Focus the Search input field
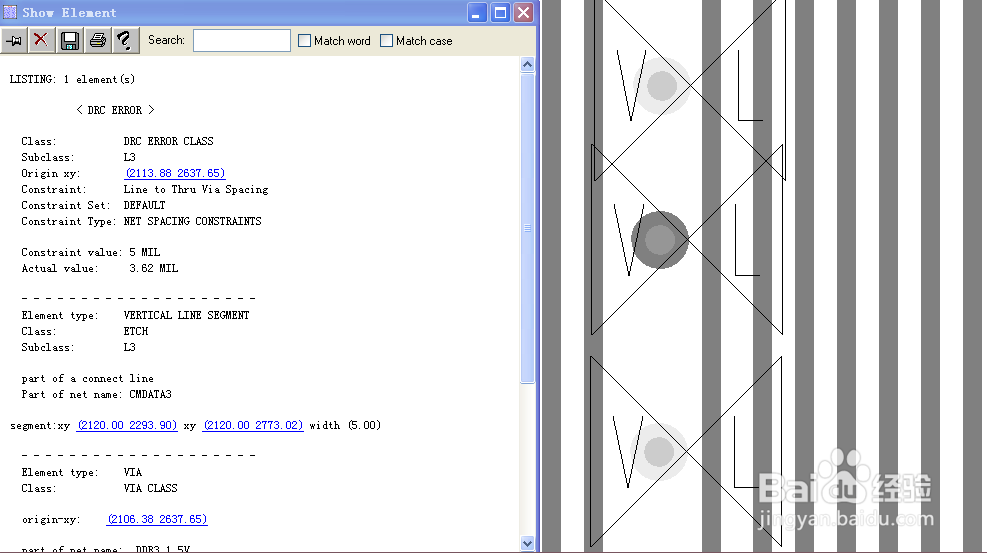 [242, 40]
